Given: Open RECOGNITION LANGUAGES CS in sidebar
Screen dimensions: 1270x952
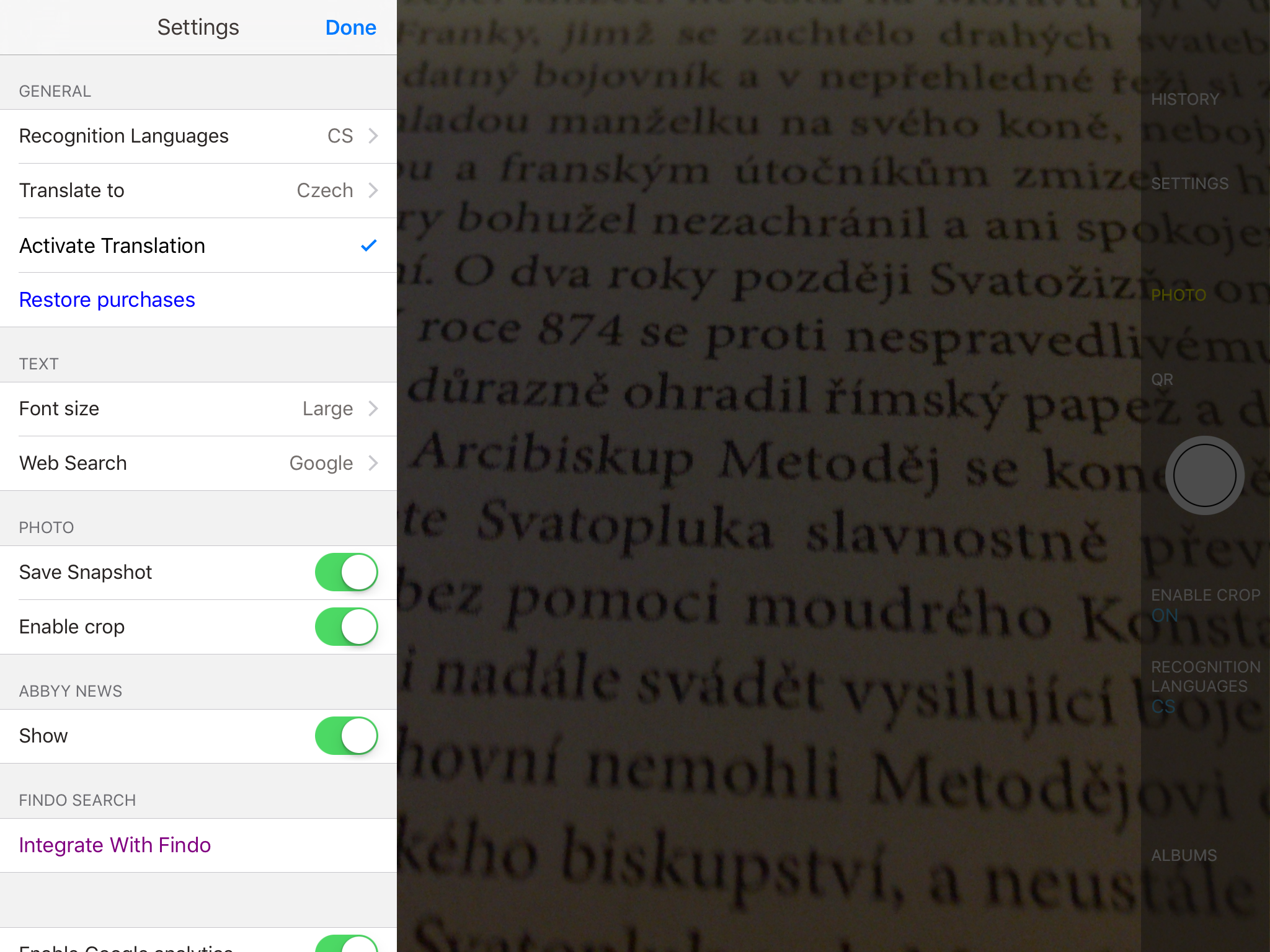Looking at the screenshot, I should tap(1206, 686).
